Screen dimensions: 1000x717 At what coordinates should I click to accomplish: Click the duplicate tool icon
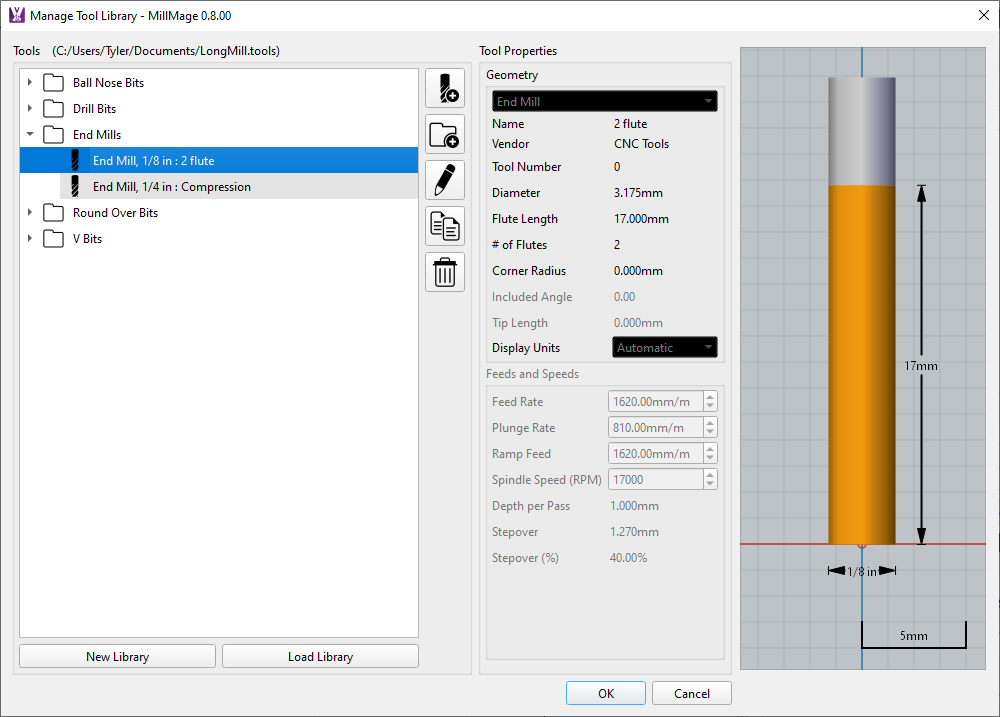pyautogui.click(x=445, y=226)
